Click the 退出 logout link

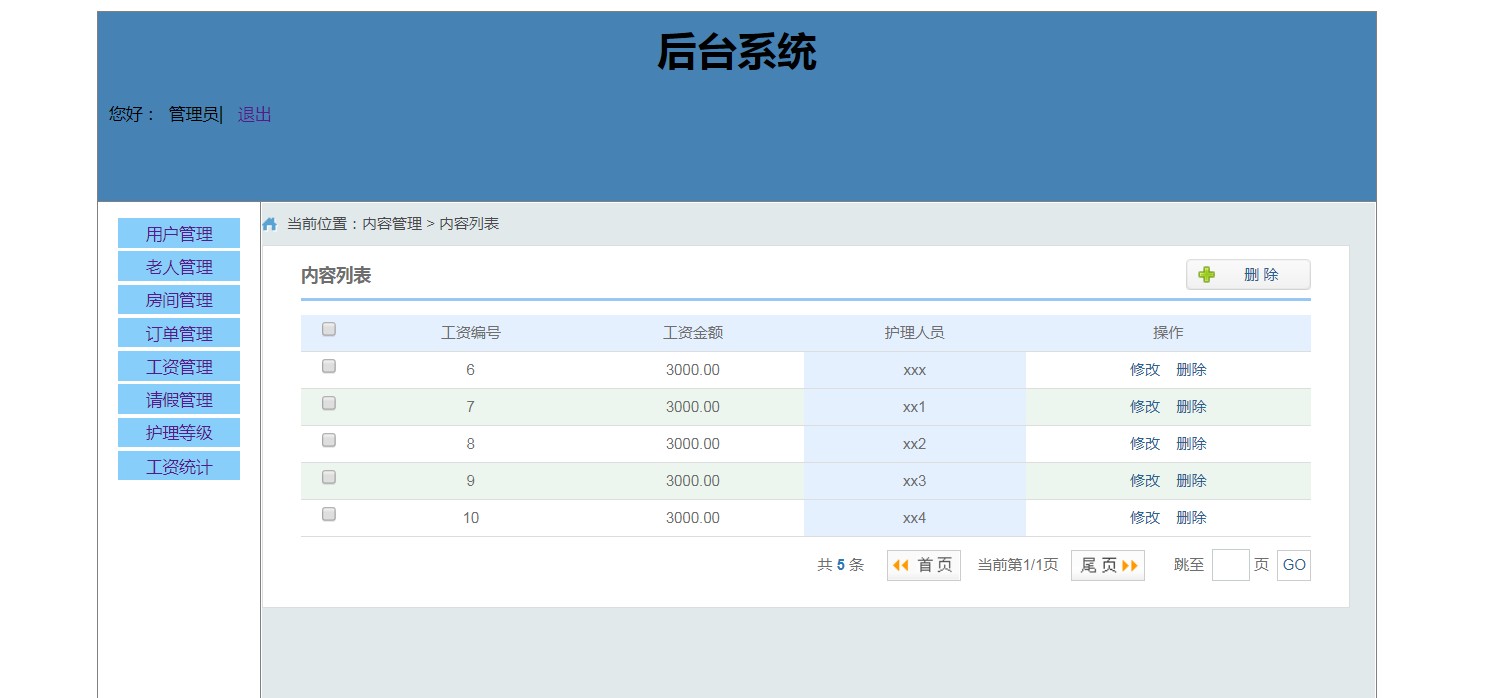click(x=254, y=115)
